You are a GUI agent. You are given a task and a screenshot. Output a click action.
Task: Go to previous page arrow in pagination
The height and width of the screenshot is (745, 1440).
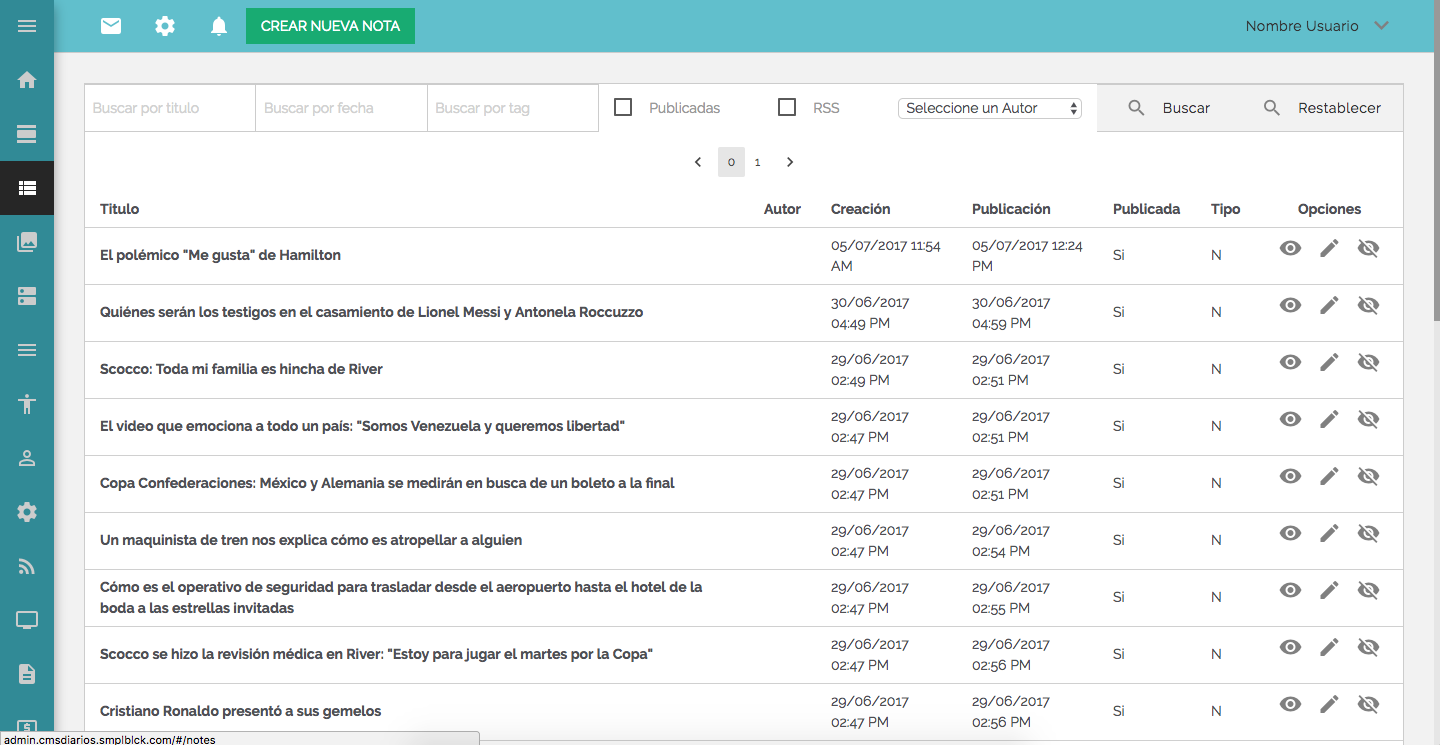[x=698, y=162]
